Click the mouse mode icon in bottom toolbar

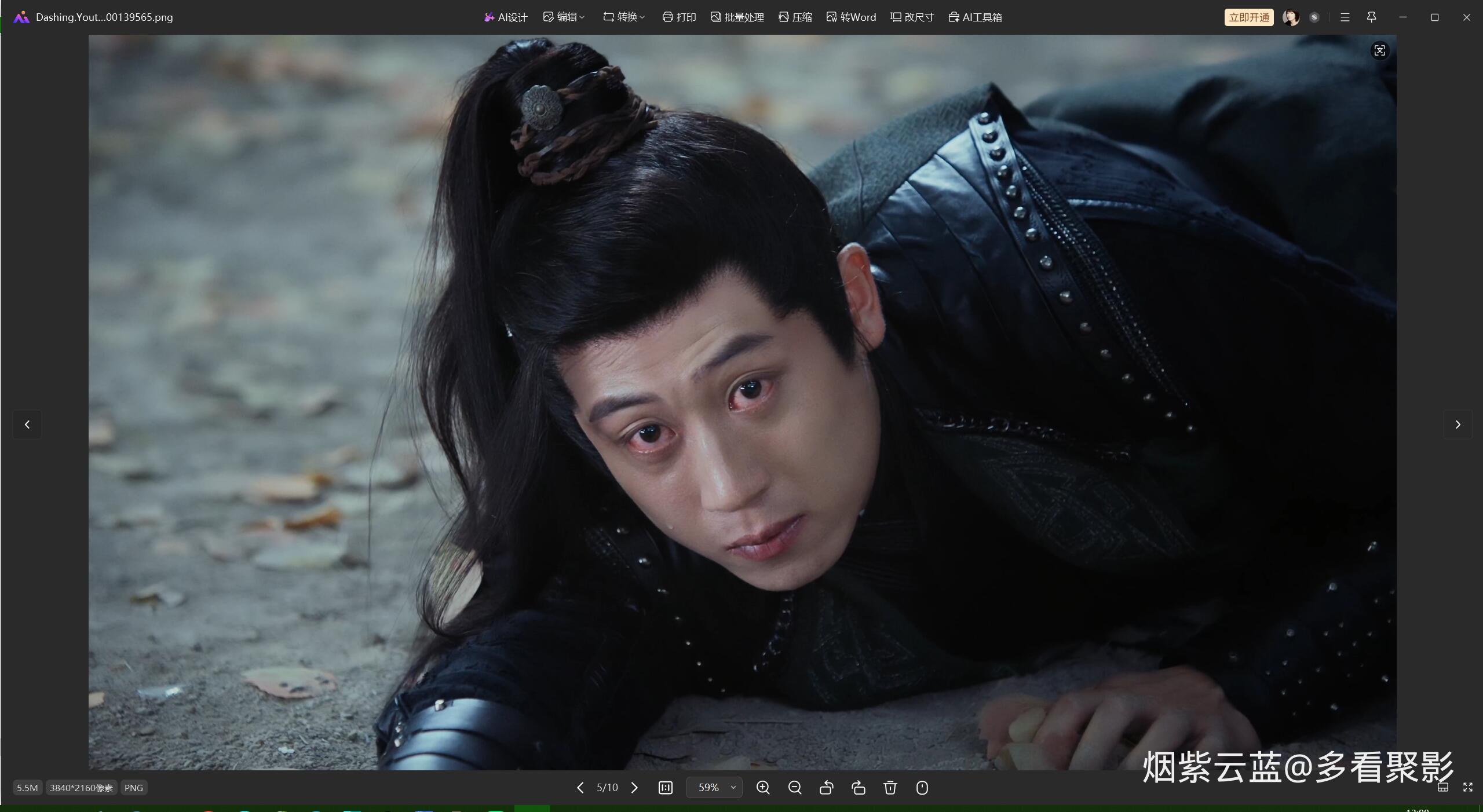[x=922, y=788]
